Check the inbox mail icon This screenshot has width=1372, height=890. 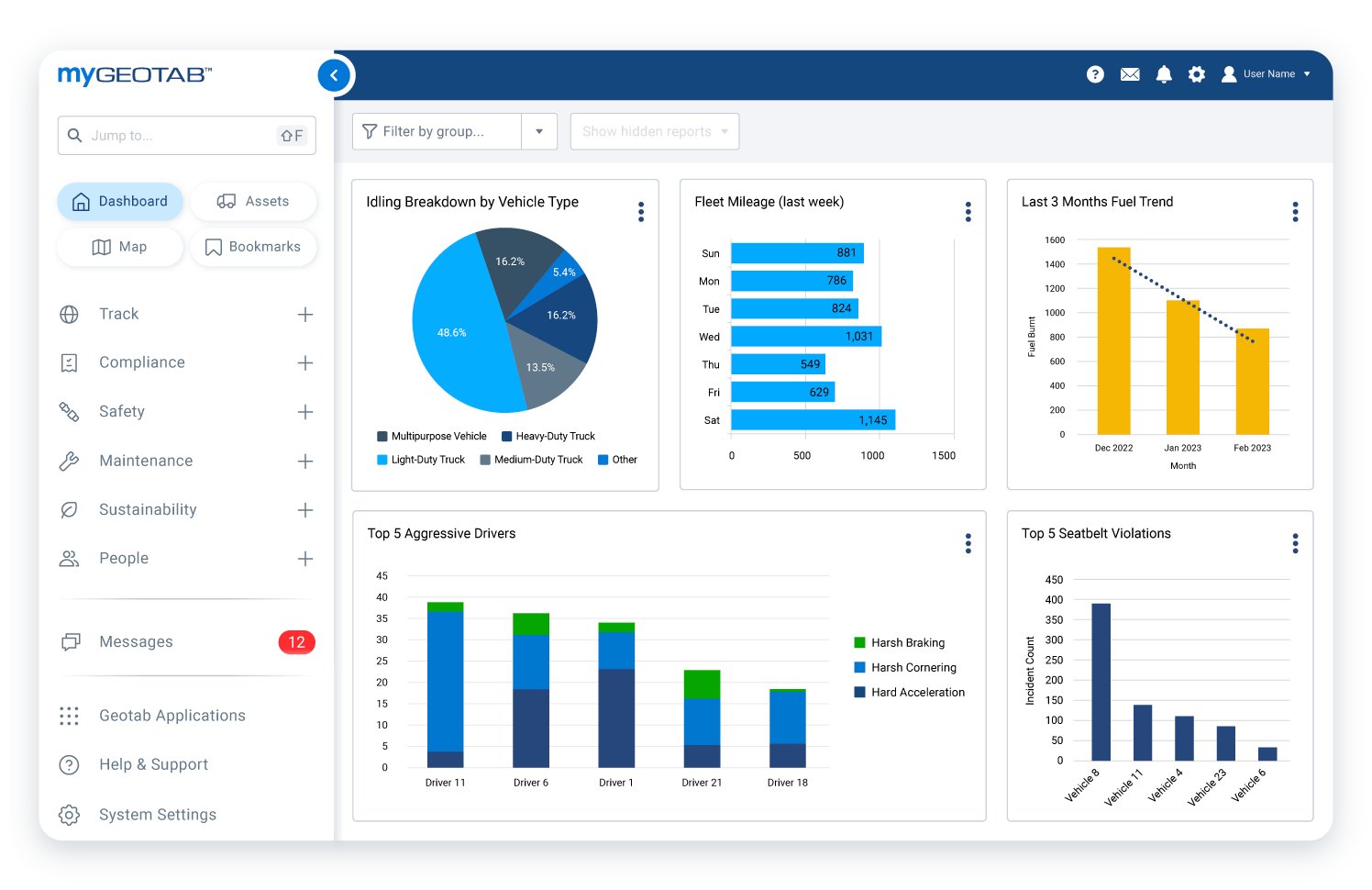click(x=1129, y=74)
